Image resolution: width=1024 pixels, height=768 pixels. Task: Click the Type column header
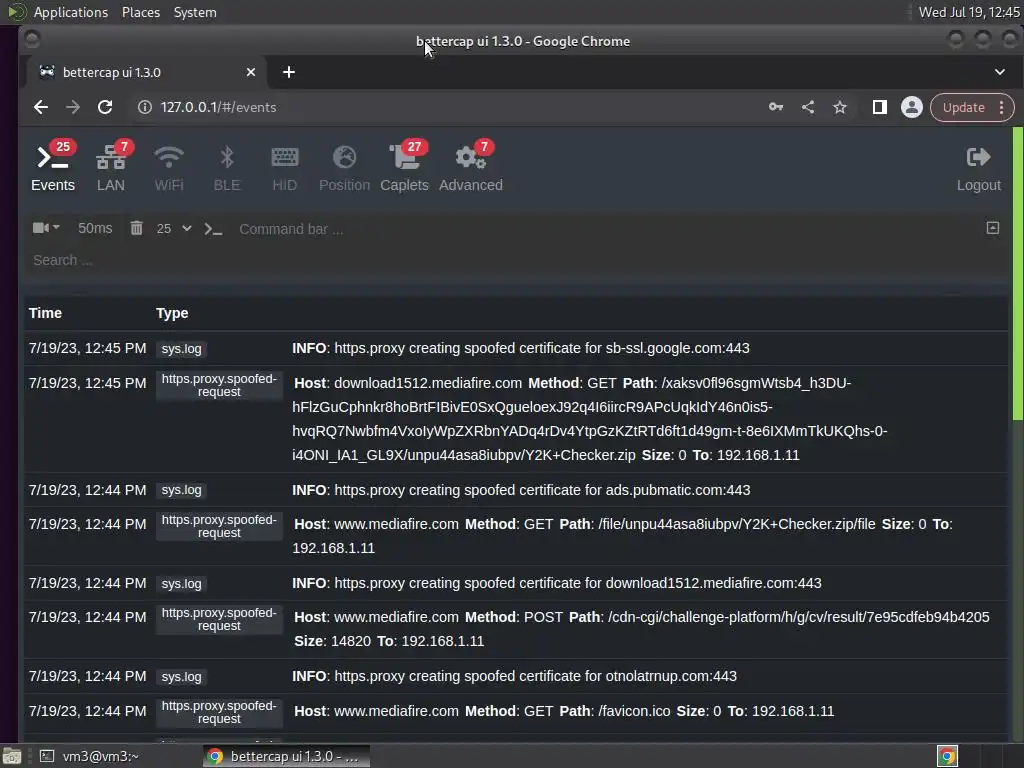(172, 313)
